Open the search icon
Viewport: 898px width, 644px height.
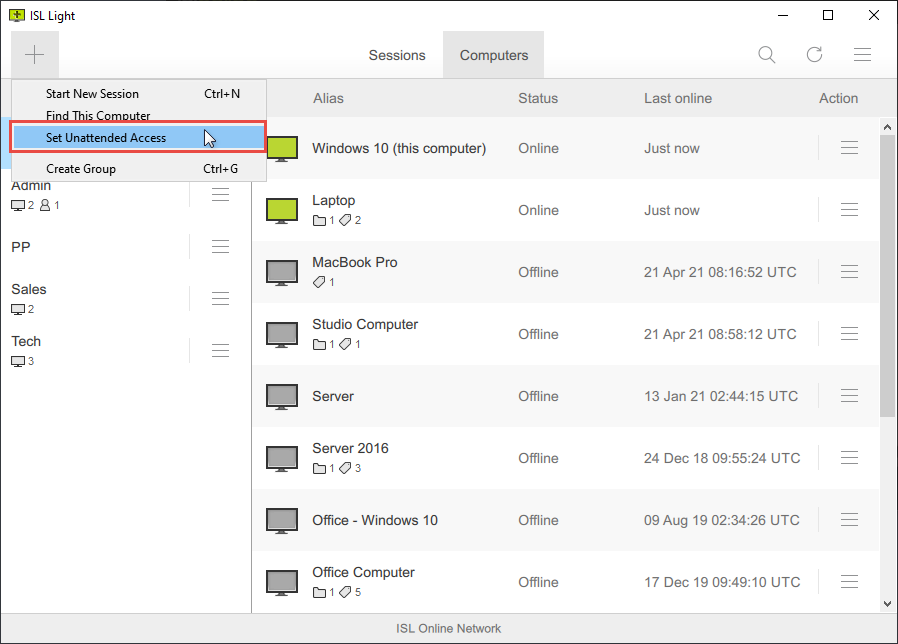pos(767,54)
